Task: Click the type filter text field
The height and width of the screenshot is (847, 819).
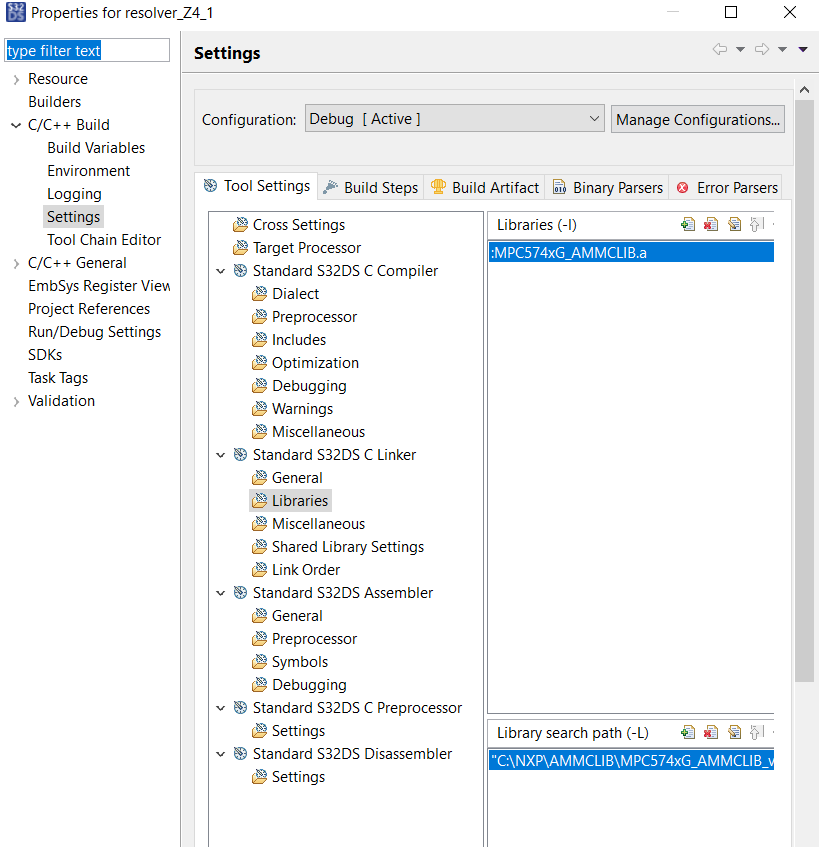Action: (88, 51)
